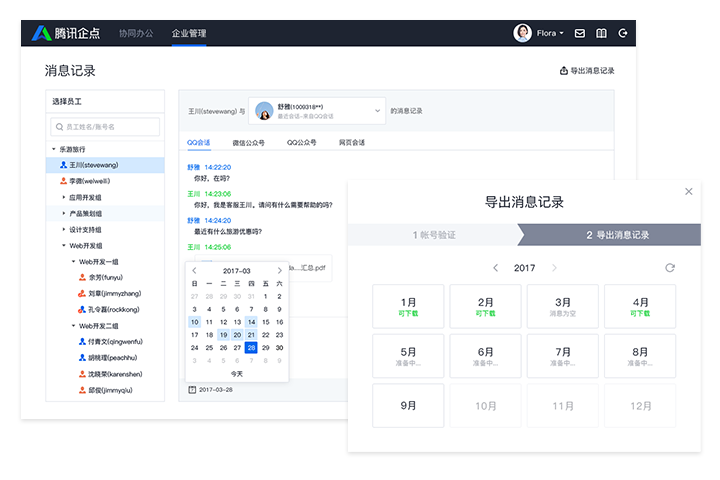Select employee funyu in tree
The image size is (720, 480).
101,277
